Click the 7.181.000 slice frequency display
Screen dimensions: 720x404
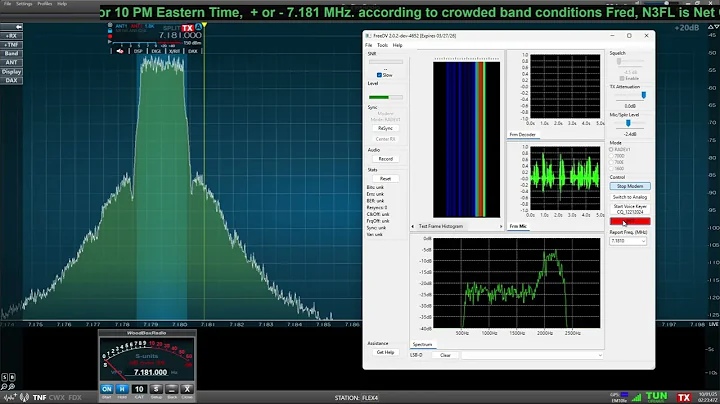tap(180, 35)
